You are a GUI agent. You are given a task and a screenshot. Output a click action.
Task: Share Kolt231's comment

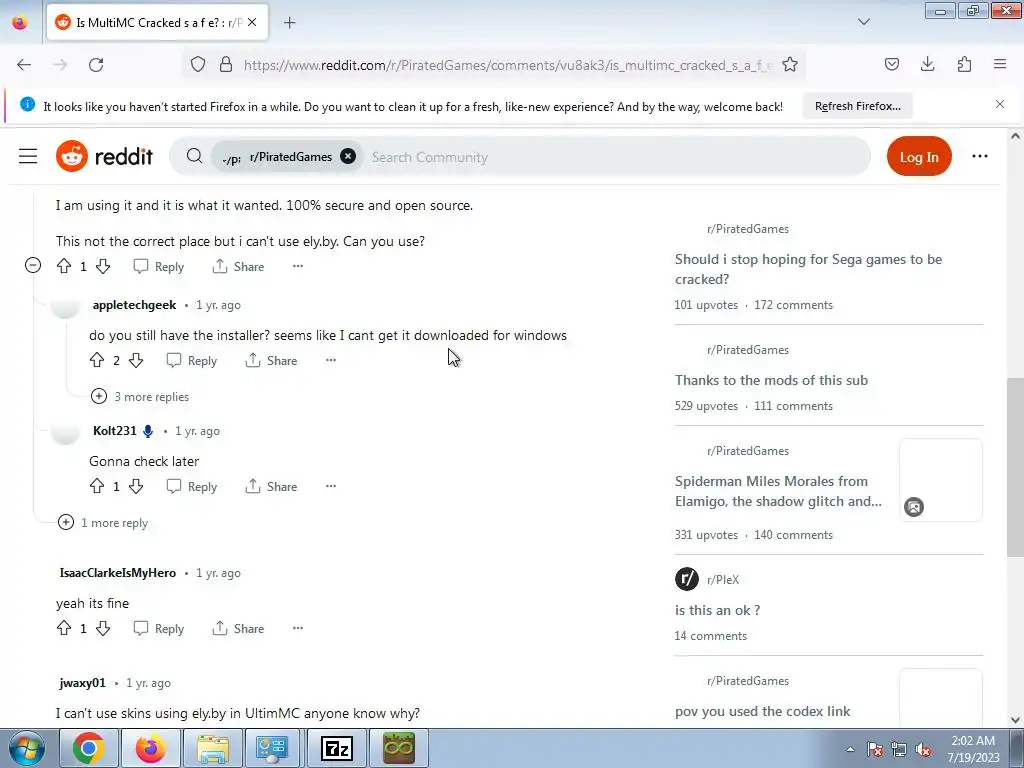click(271, 487)
